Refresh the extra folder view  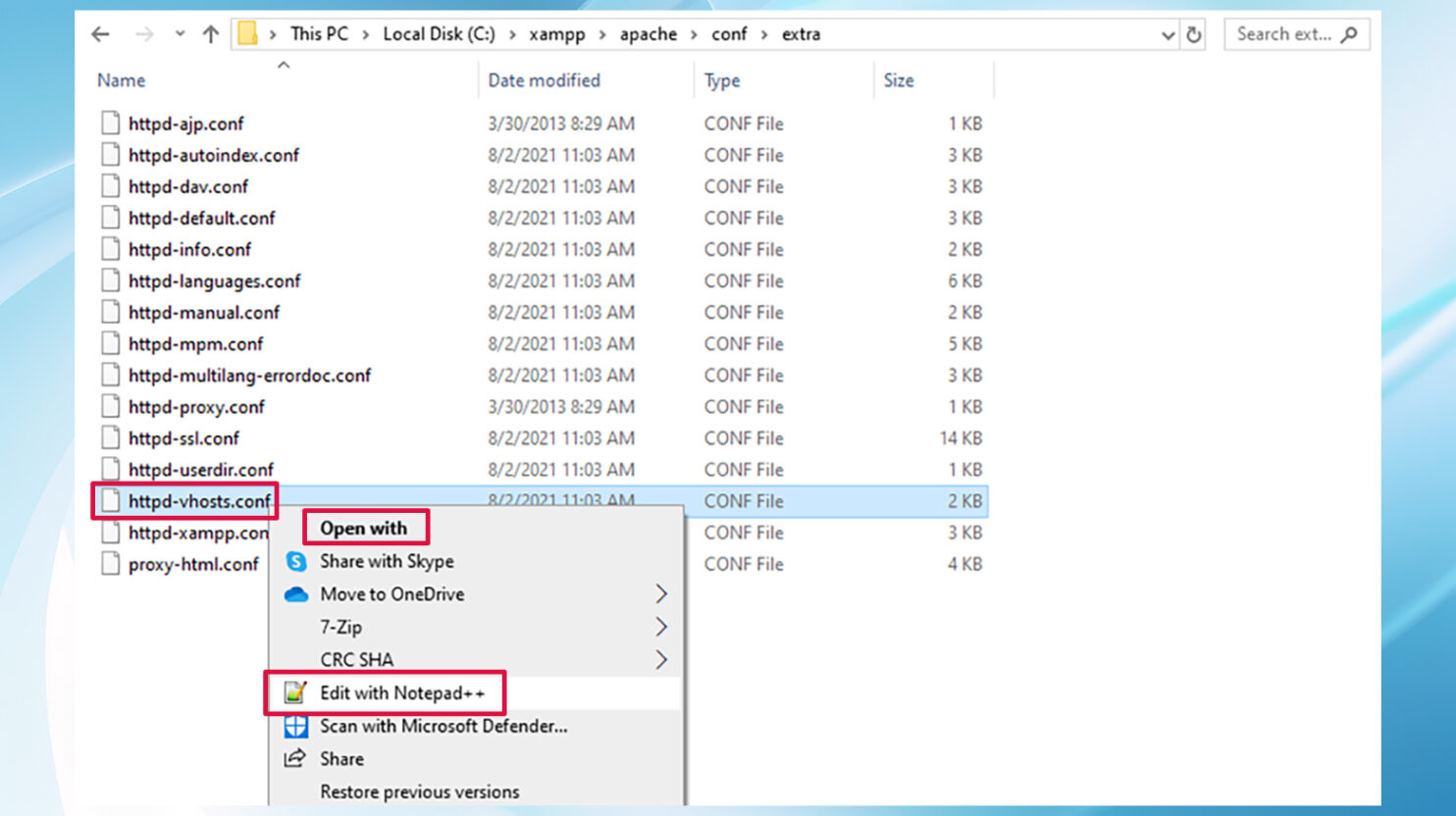(x=1193, y=34)
